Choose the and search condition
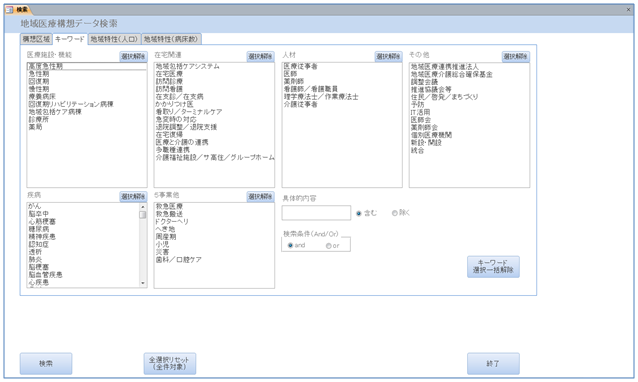 [290, 245]
